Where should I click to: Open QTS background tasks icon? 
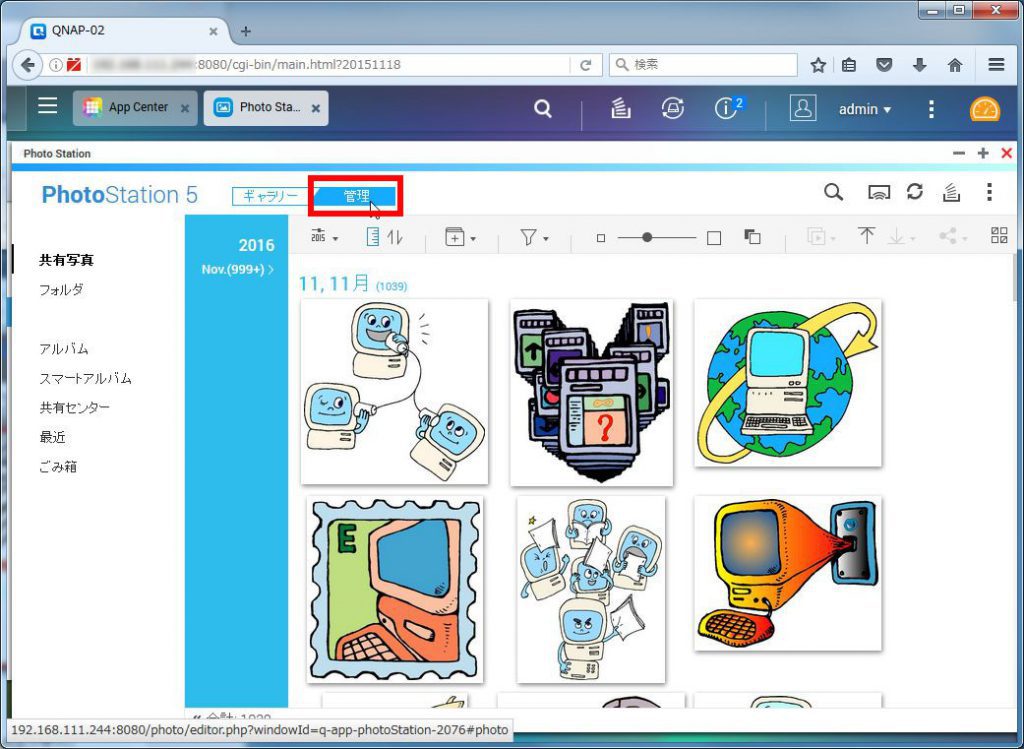[620, 108]
